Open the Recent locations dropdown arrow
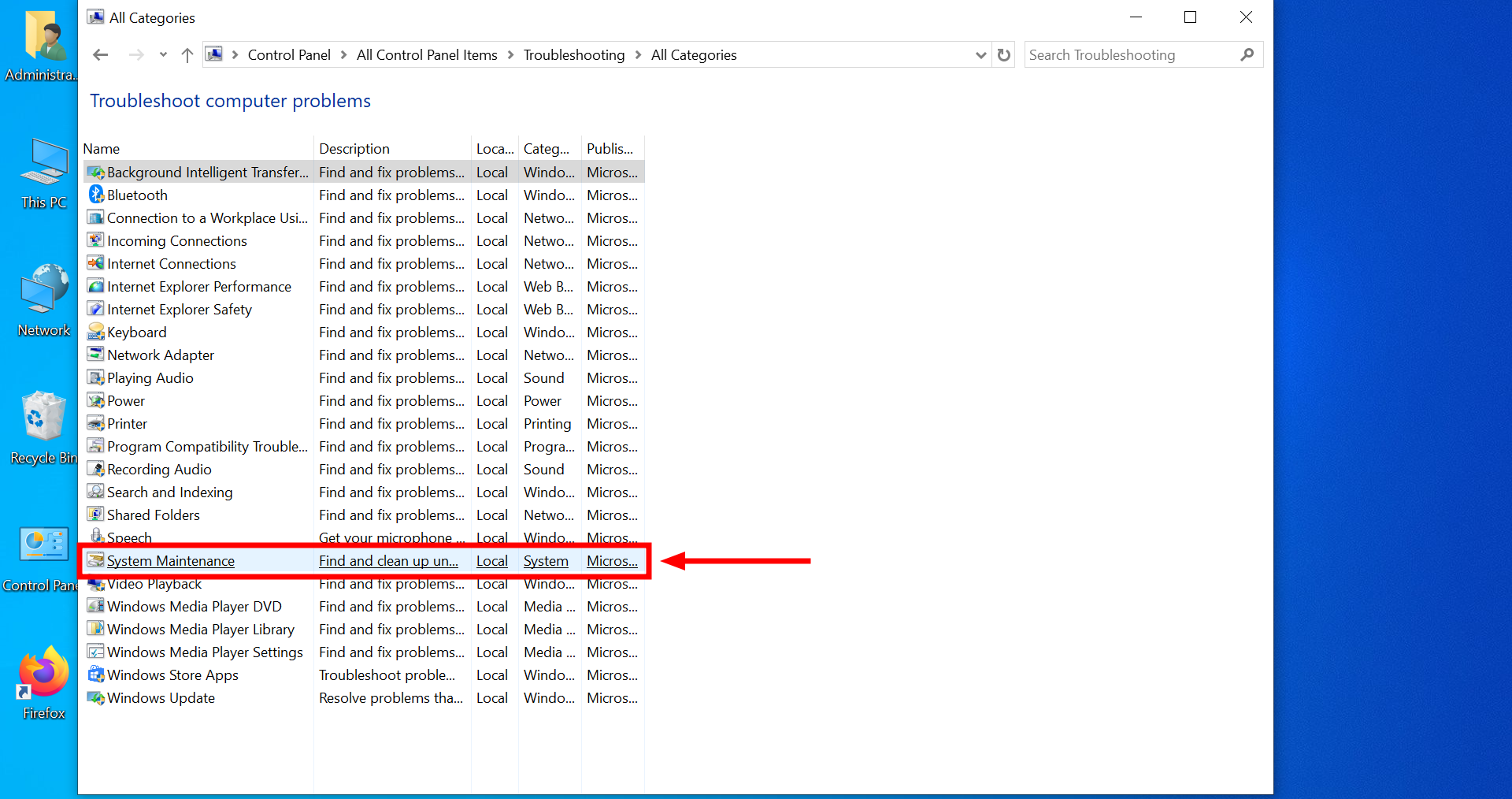Screen dimensions: 1512x799 click(x=163, y=55)
